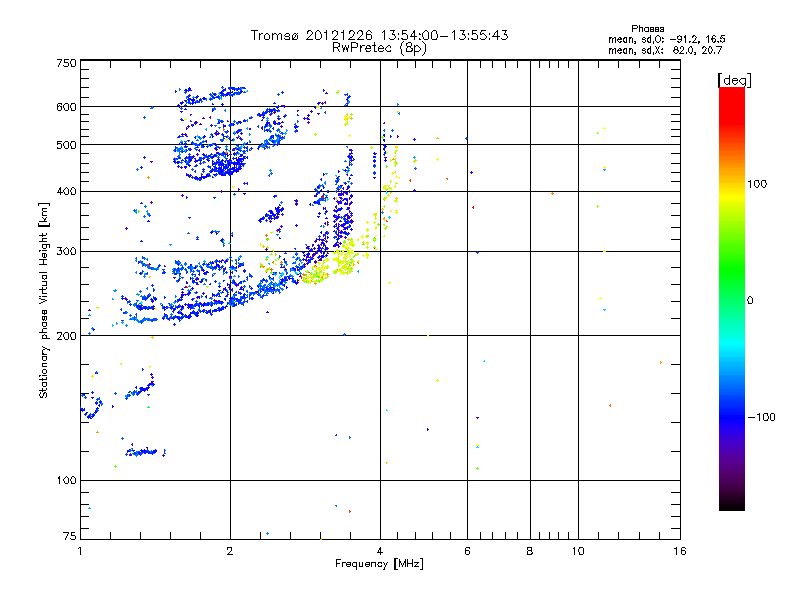Click the '8' frequency axis label
Viewport: 800px width, 600px height.
click(530, 551)
